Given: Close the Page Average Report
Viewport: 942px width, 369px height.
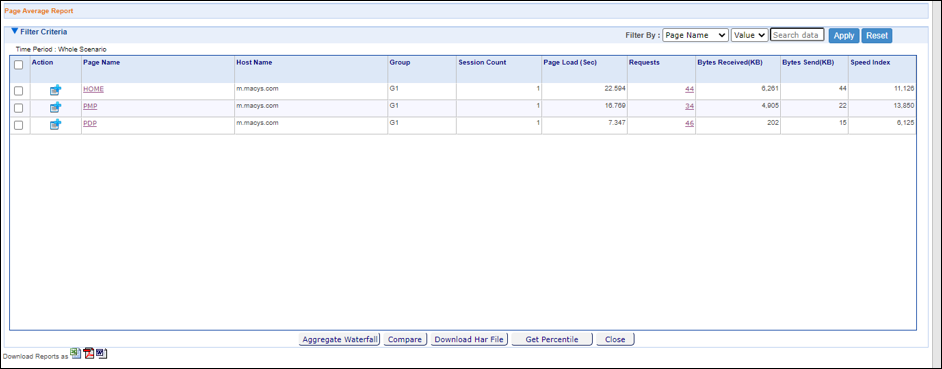Looking at the screenshot, I should pyautogui.click(x=615, y=340).
